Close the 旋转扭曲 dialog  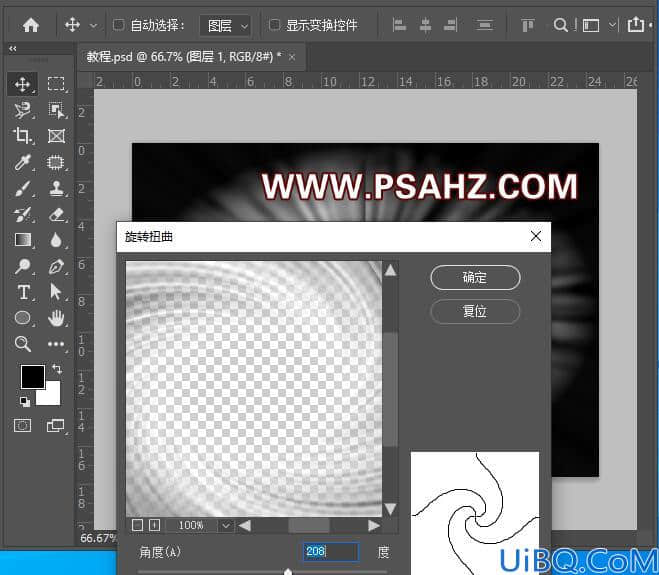536,236
